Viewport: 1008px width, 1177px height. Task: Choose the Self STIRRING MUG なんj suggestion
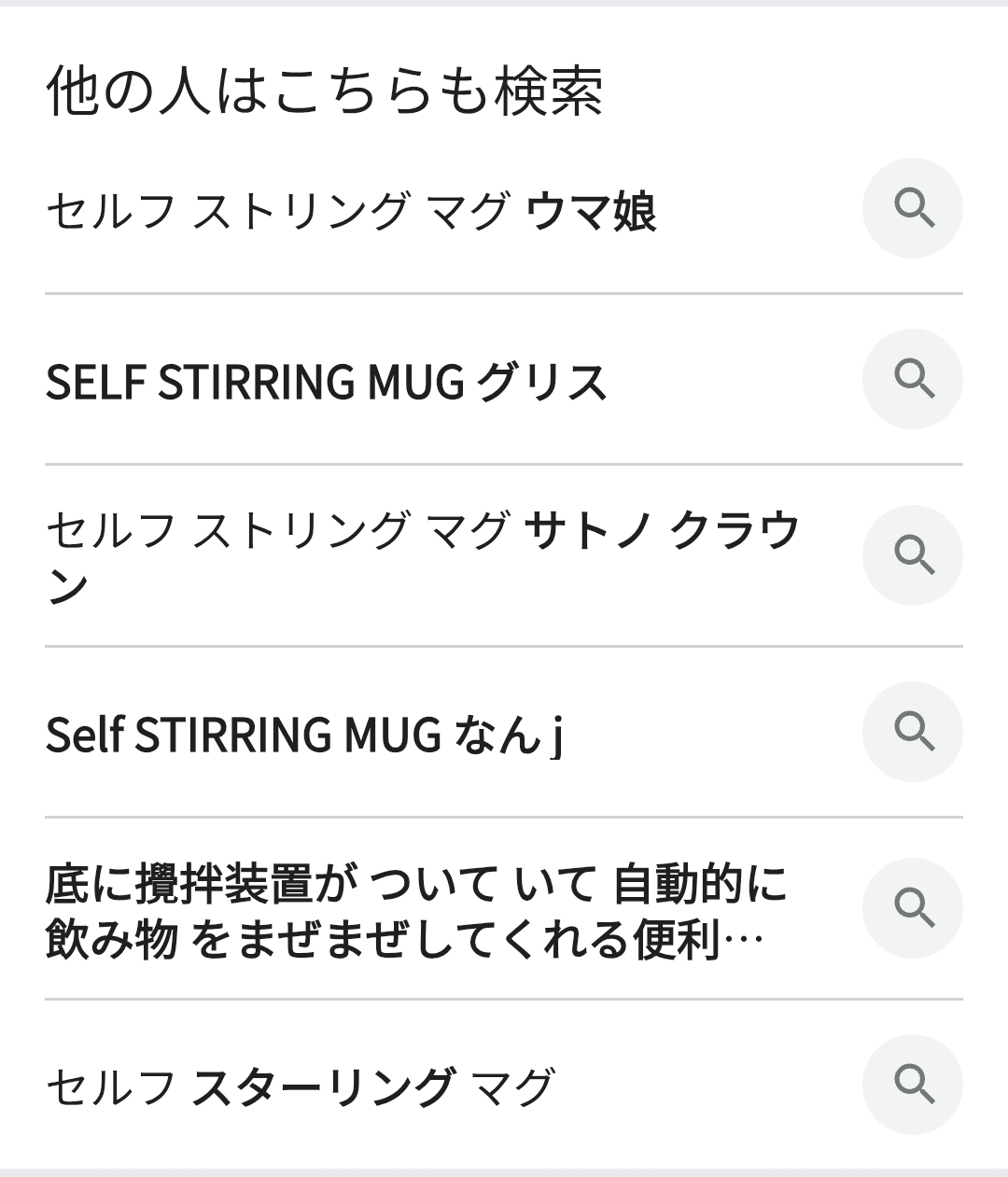[x=304, y=735]
